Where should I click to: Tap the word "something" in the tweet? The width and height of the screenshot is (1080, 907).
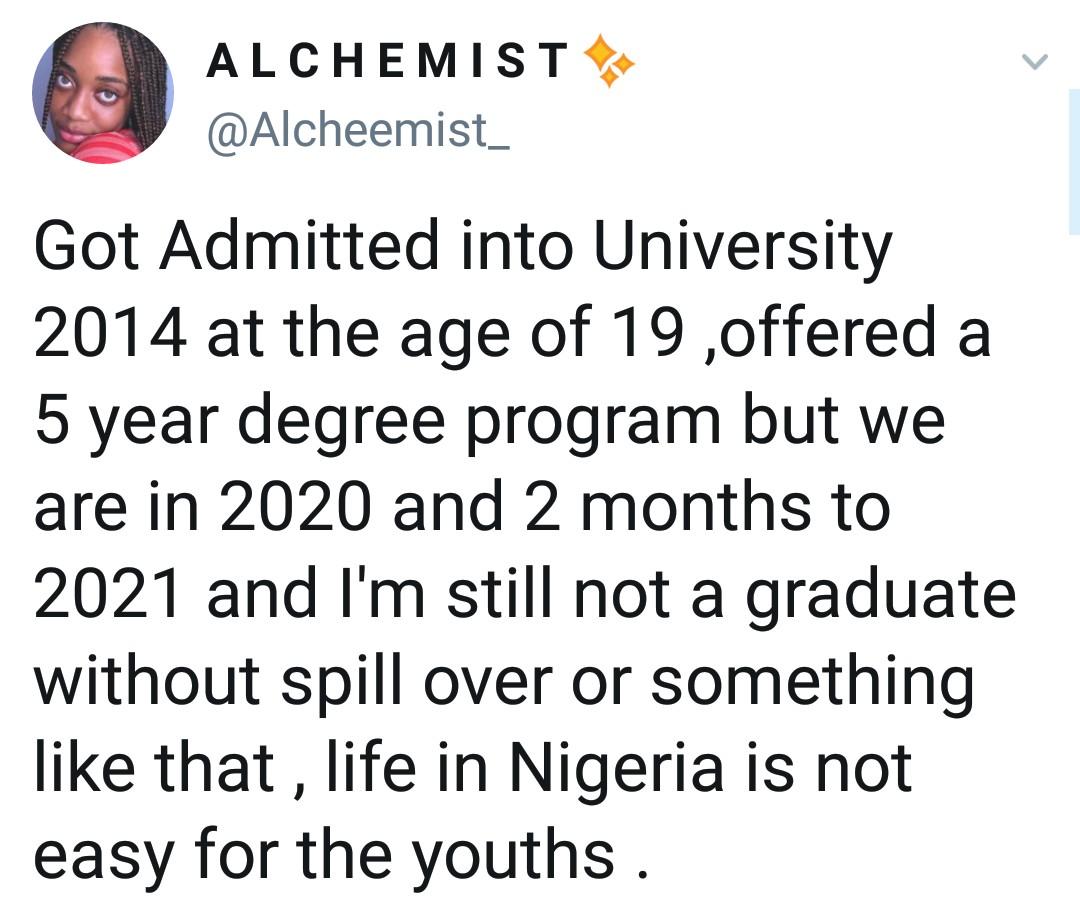coord(815,682)
